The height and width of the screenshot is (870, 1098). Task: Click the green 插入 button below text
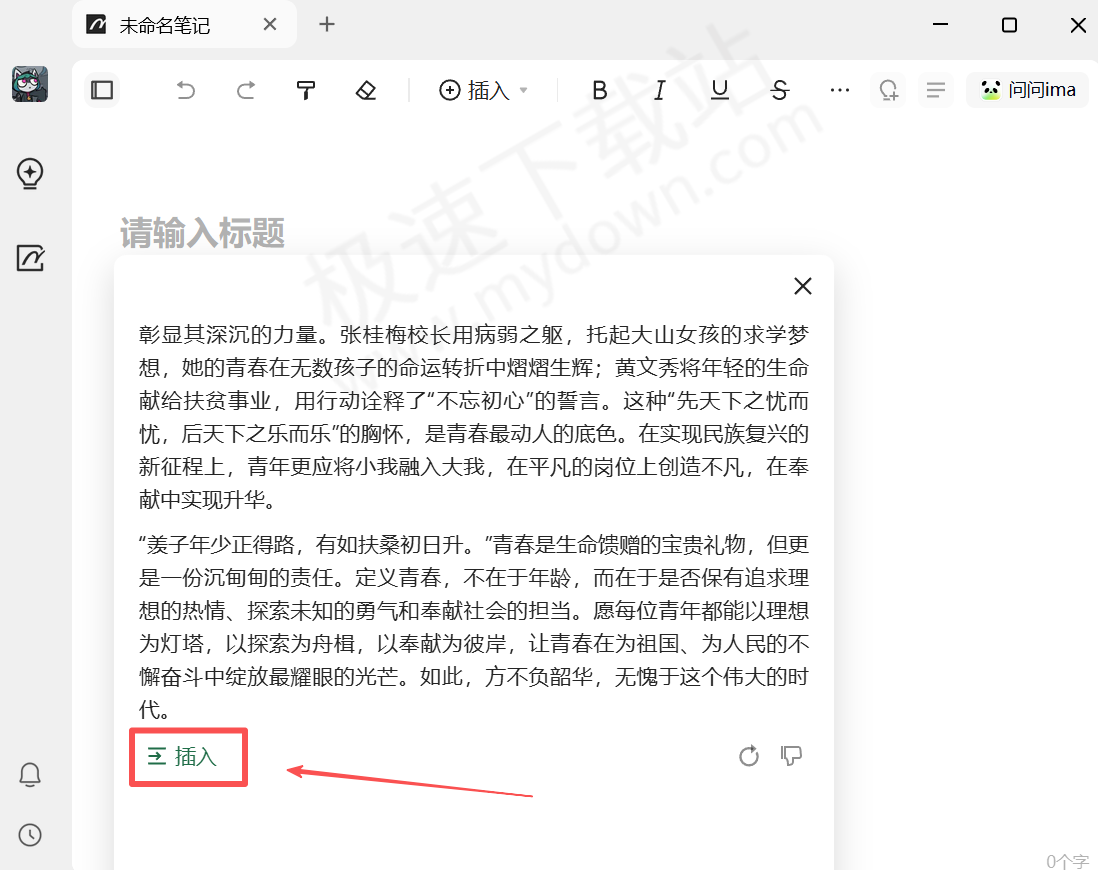(183, 757)
